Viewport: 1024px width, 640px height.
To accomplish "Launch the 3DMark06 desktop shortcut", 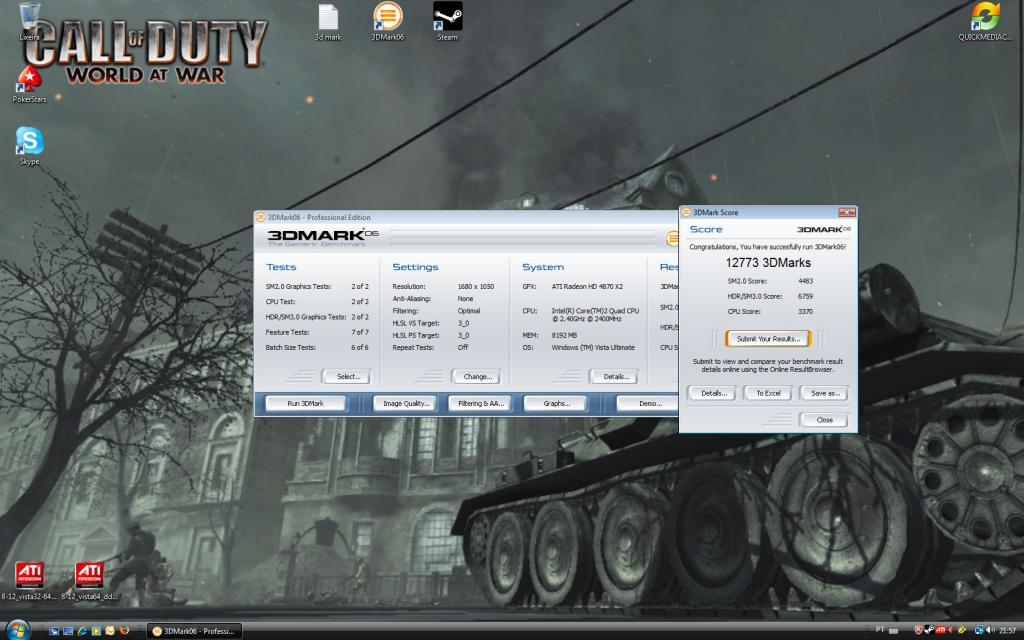I will (x=387, y=22).
